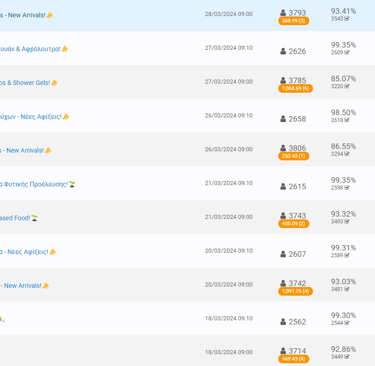Open the 'ased Food!' campaign link
The width and height of the screenshot is (375, 366).
point(19,218)
